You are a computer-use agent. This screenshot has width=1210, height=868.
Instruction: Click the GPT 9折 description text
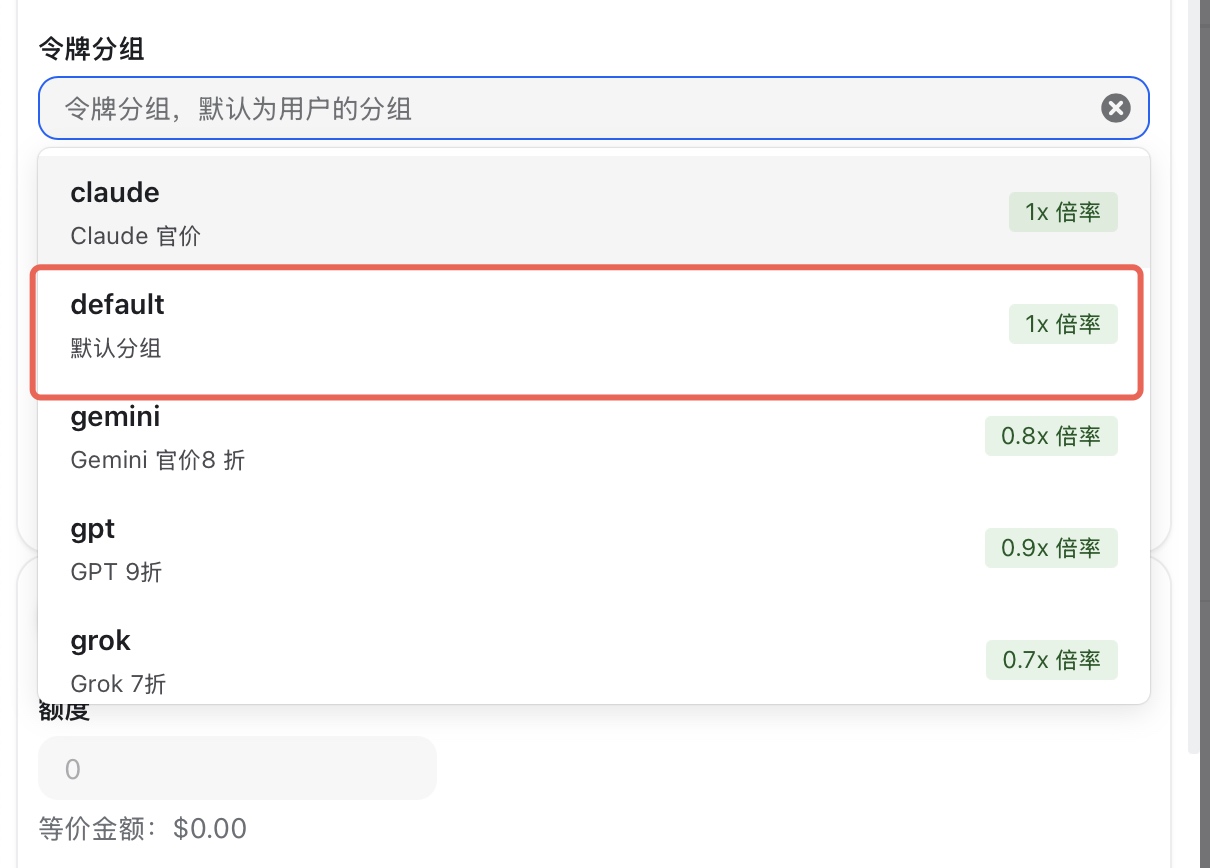pyautogui.click(x=116, y=573)
